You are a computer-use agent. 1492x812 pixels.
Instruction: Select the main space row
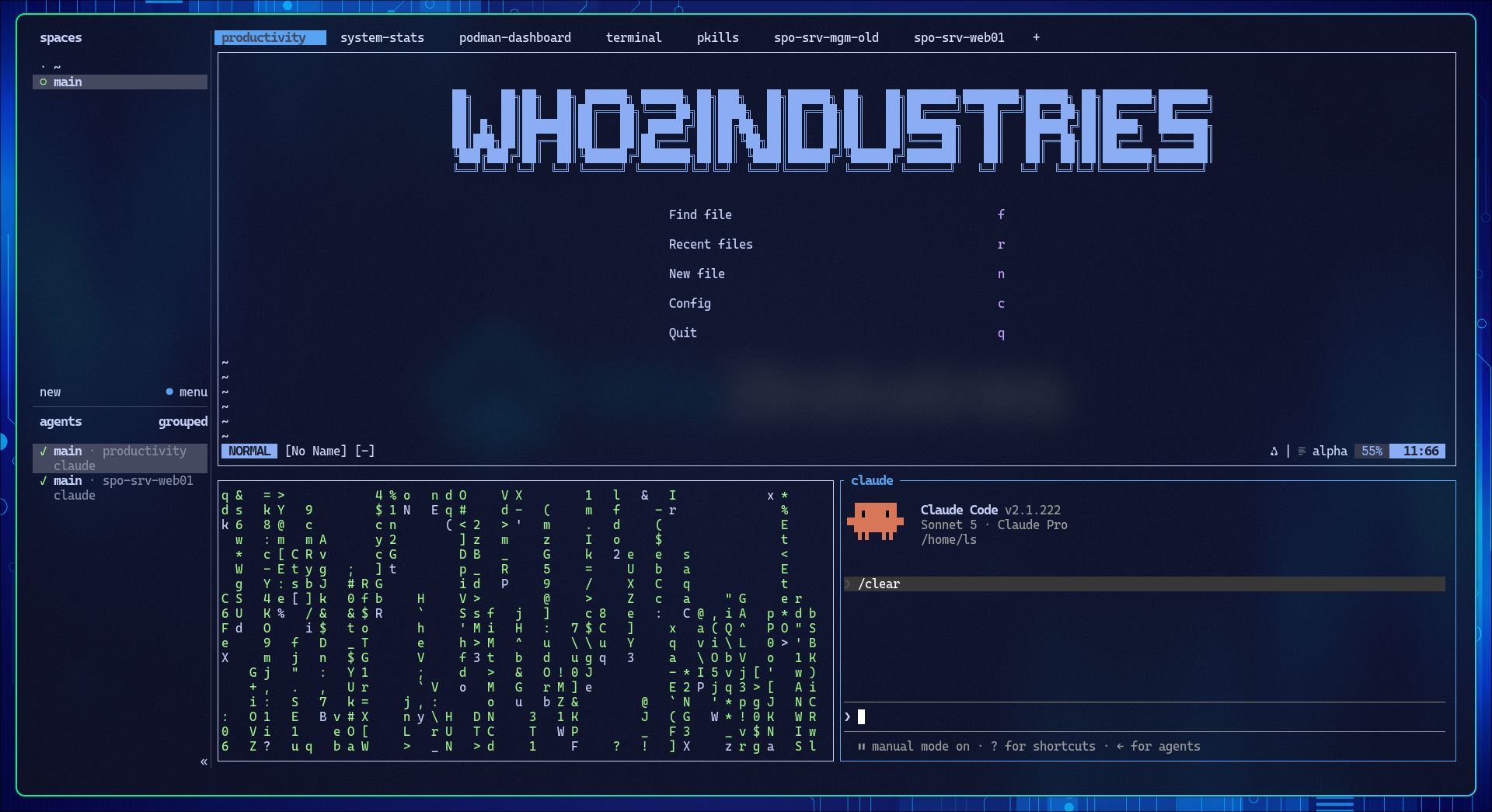tap(120, 82)
